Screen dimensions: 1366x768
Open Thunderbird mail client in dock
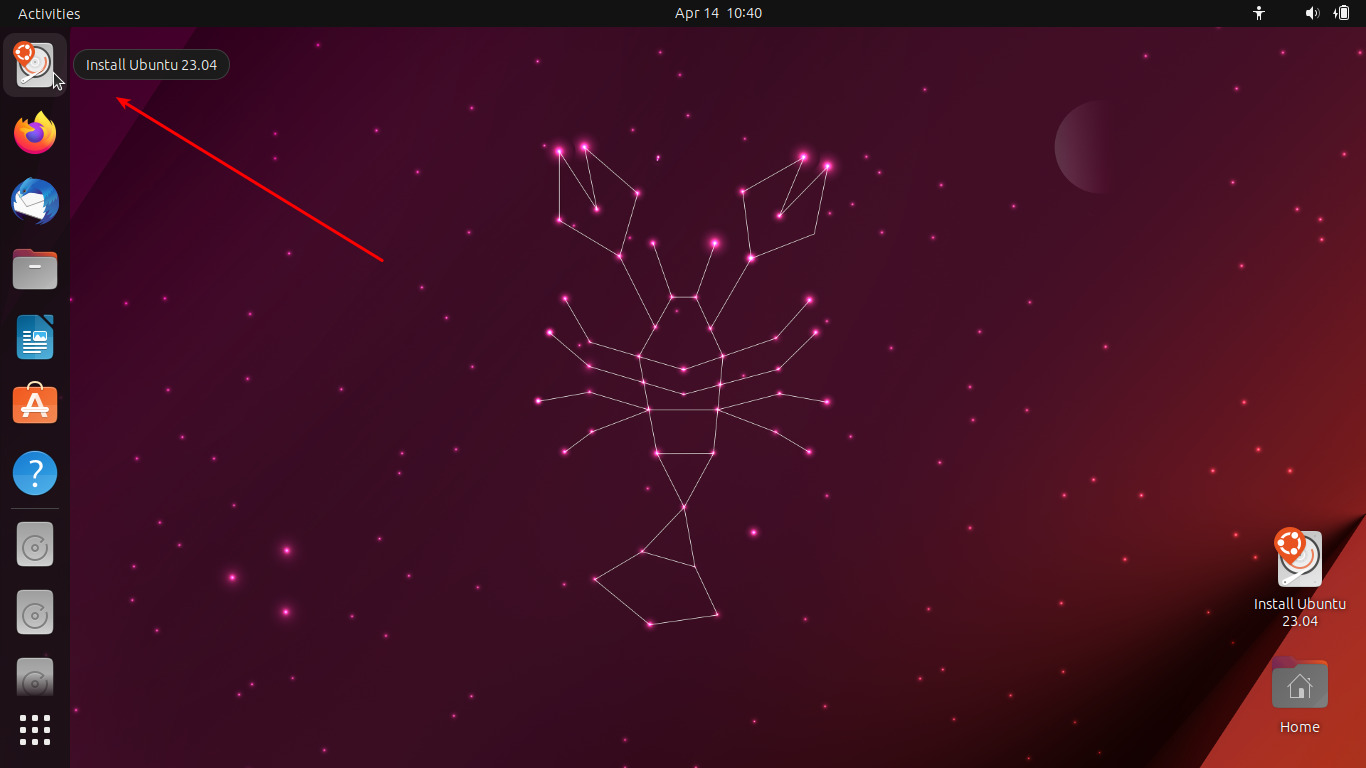pyautogui.click(x=35, y=201)
